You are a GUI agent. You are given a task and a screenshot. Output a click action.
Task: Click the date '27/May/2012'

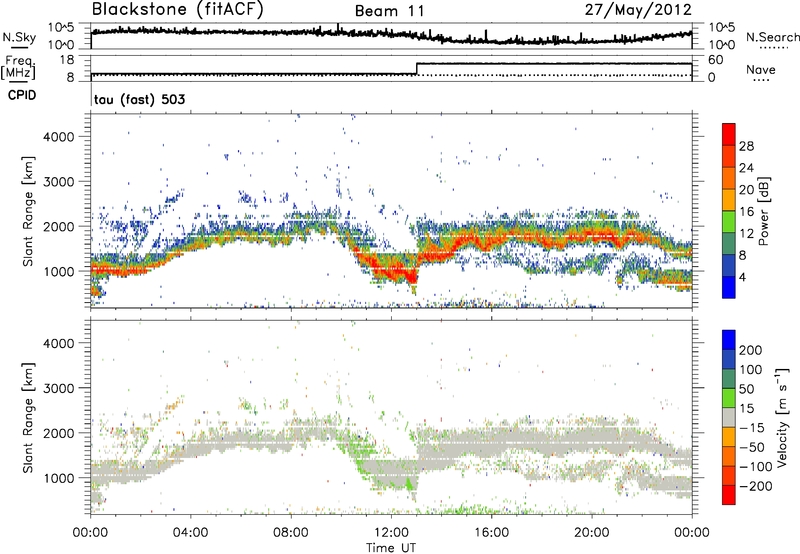pyautogui.click(x=638, y=10)
